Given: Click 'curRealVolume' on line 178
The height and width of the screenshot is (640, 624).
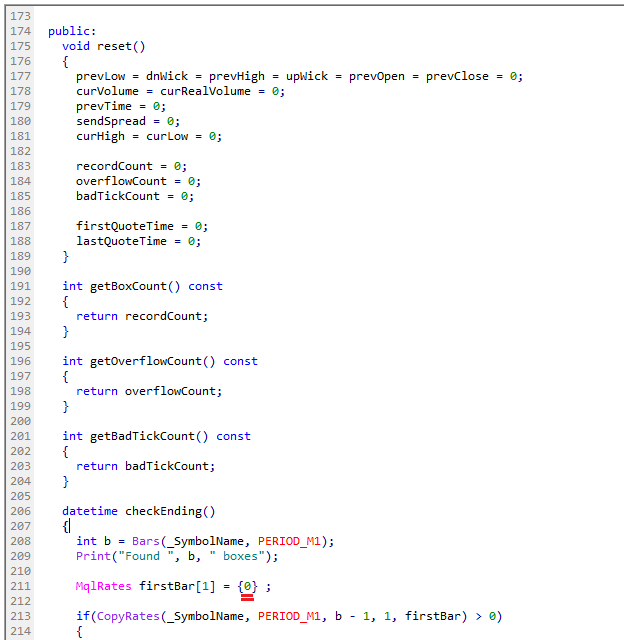Looking at the screenshot, I should click(205, 91).
